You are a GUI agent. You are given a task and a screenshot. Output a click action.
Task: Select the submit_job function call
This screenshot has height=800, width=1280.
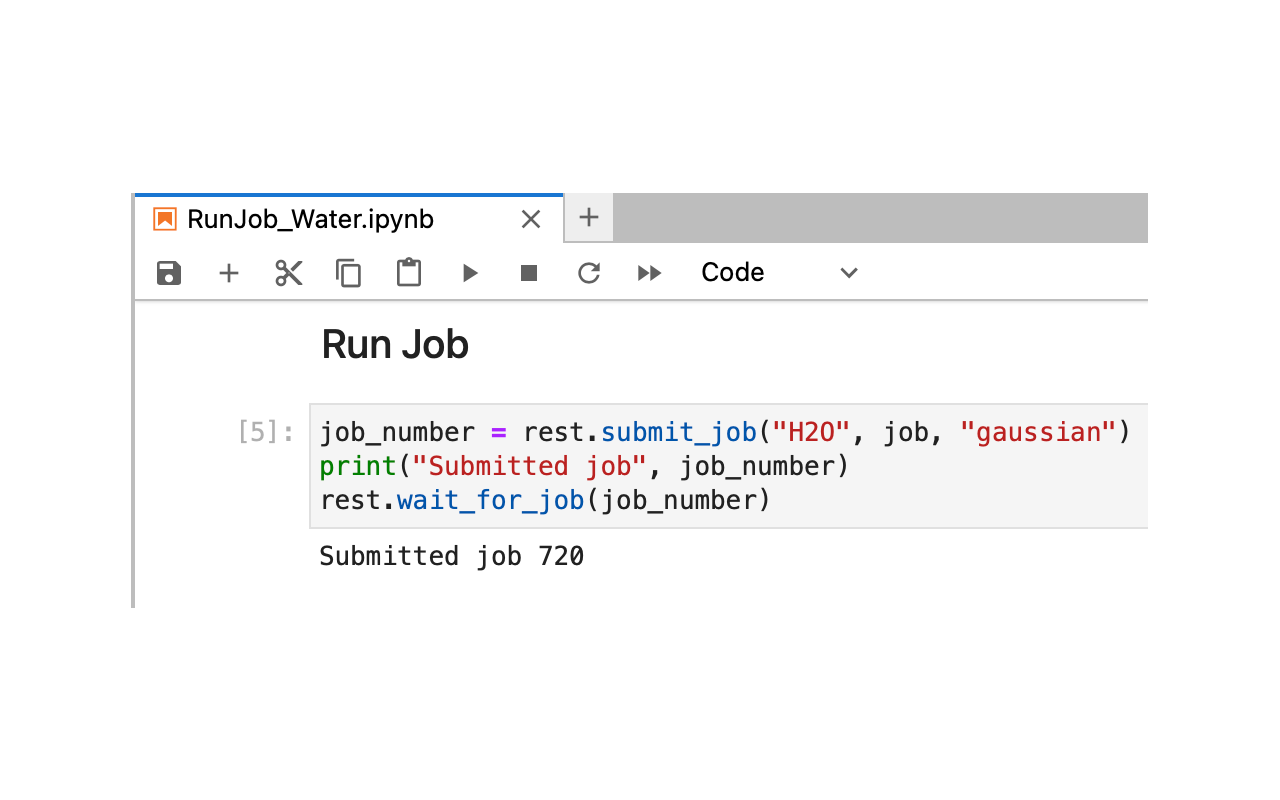click(x=678, y=432)
